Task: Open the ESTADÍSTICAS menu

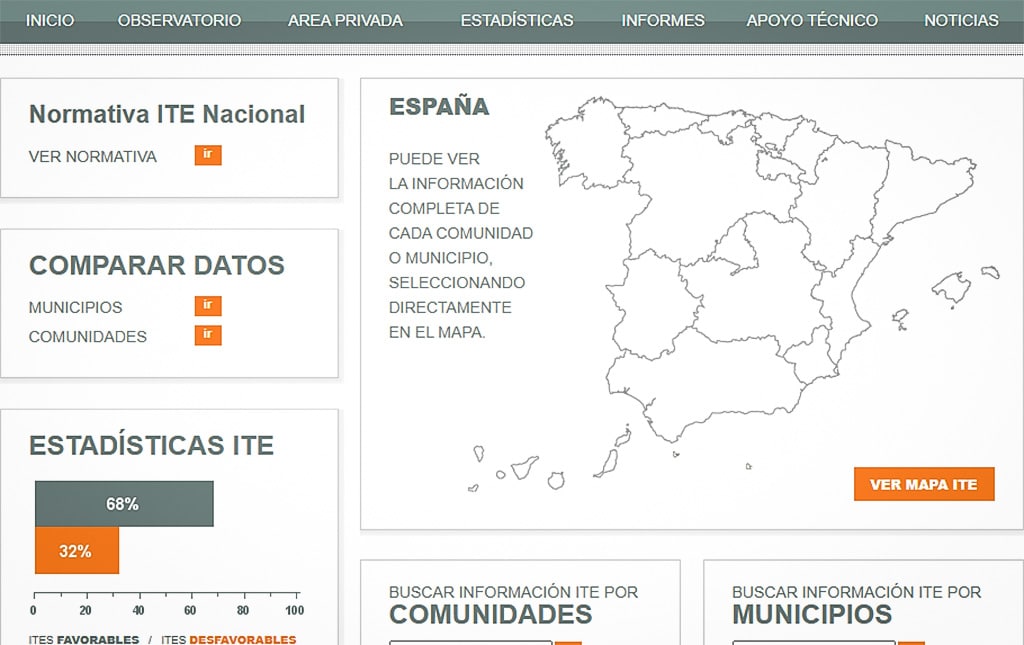Action: pos(517,20)
